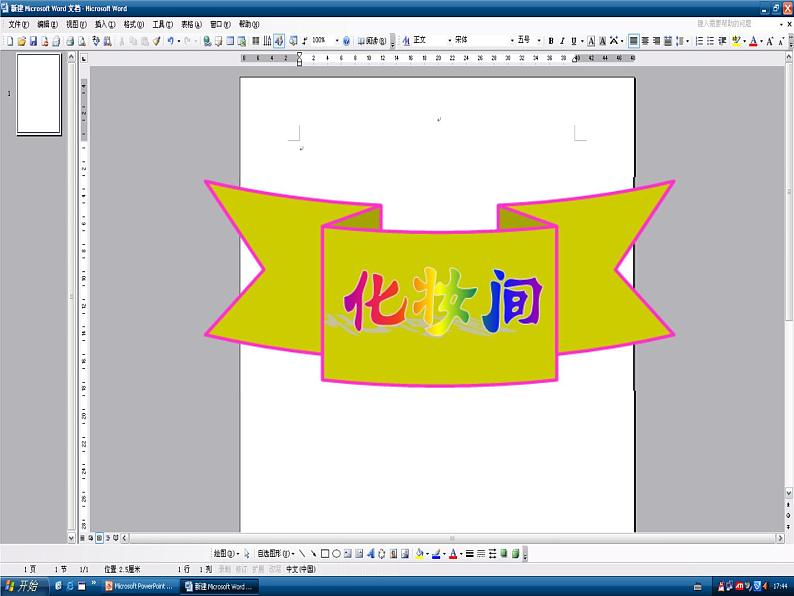Click the Save icon in the toolbar
794x596 pixels.
coord(33,41)
